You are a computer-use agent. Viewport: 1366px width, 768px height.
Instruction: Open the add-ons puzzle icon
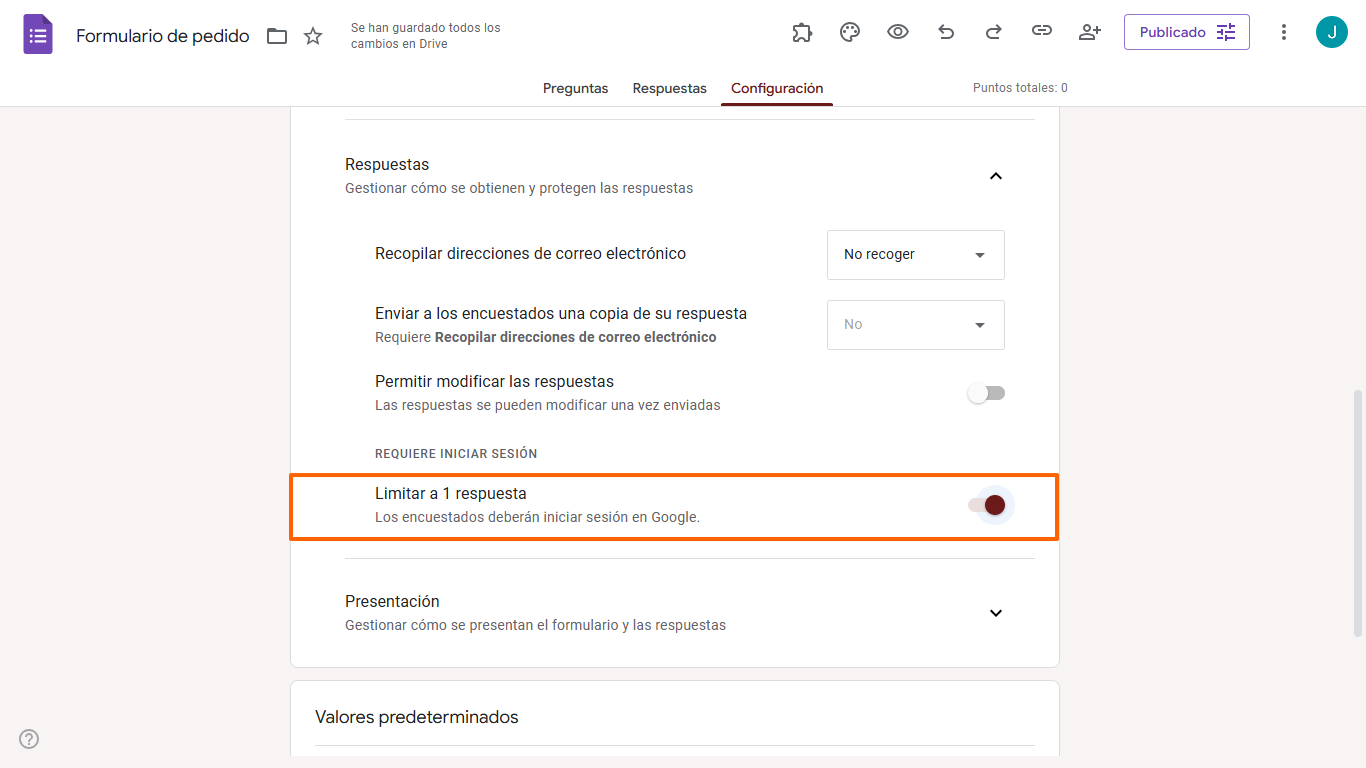pyautogui.click(x=802, y=32)
